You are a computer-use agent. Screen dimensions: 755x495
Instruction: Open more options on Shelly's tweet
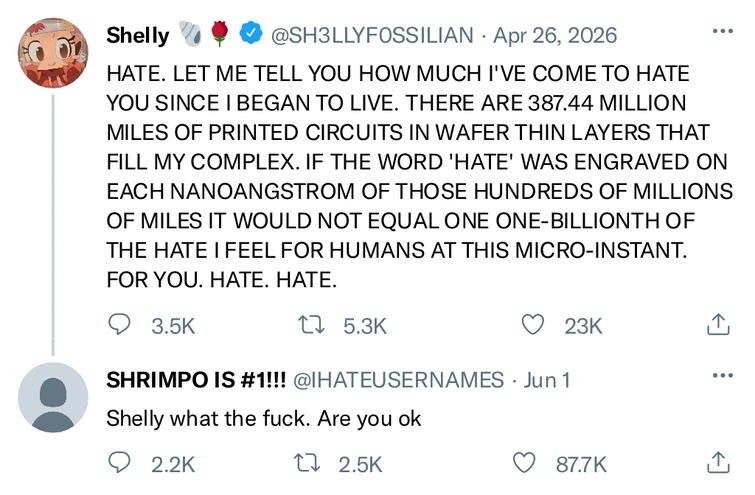coord(721,31)
